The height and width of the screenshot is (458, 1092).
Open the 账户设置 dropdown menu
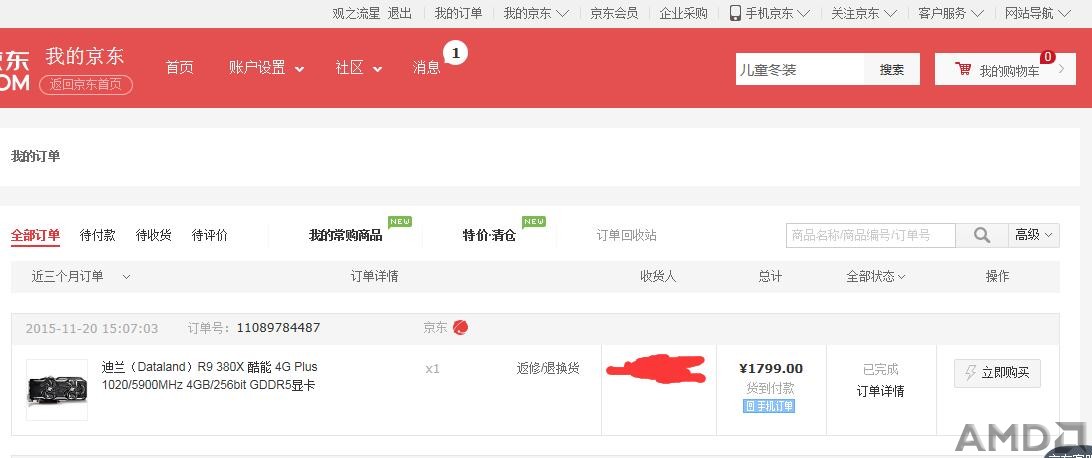(266, 68)
